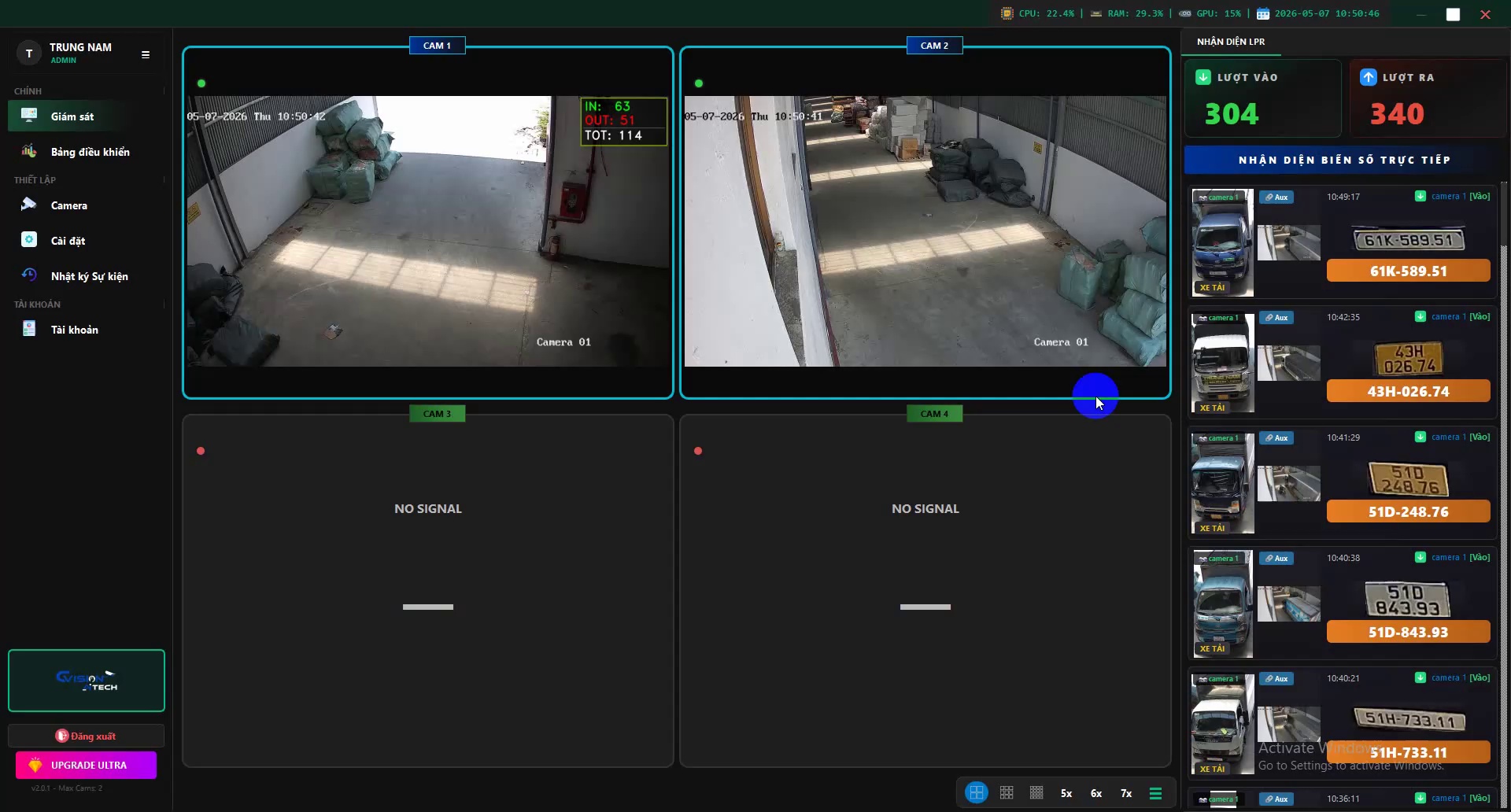Viewport: 1511px width, 812px height.
Task: Select the NHẬN DIỆN LPR tab
Action: [x=1231, y=42]
